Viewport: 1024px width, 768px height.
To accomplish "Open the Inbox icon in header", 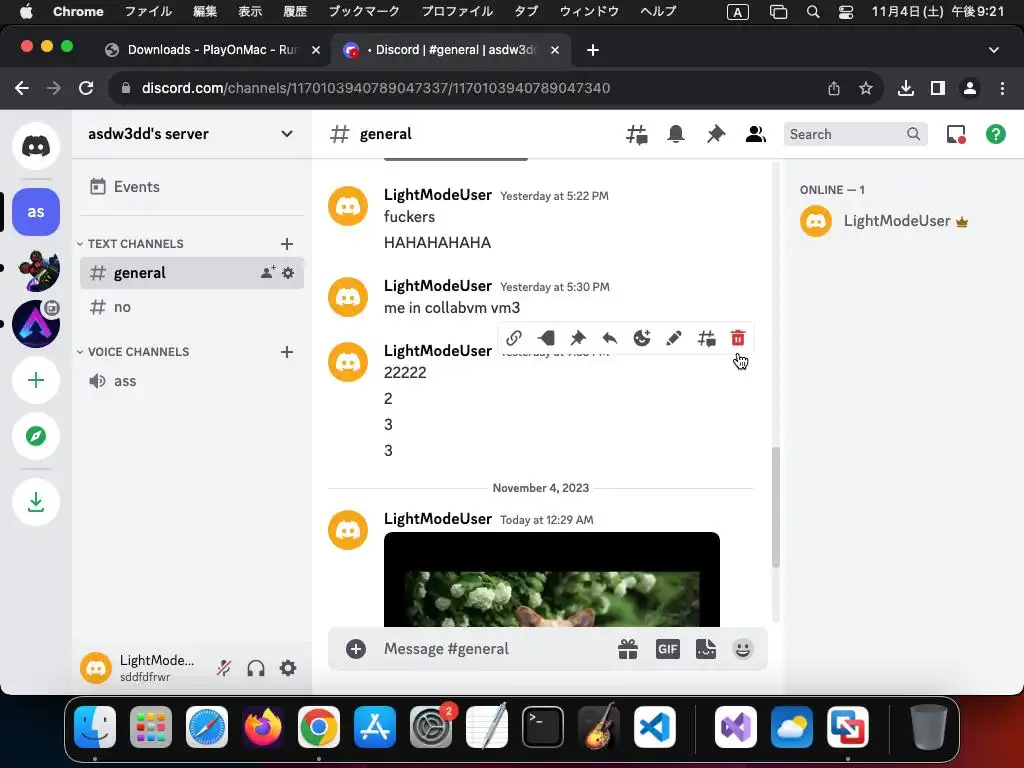I will (955, 134).
